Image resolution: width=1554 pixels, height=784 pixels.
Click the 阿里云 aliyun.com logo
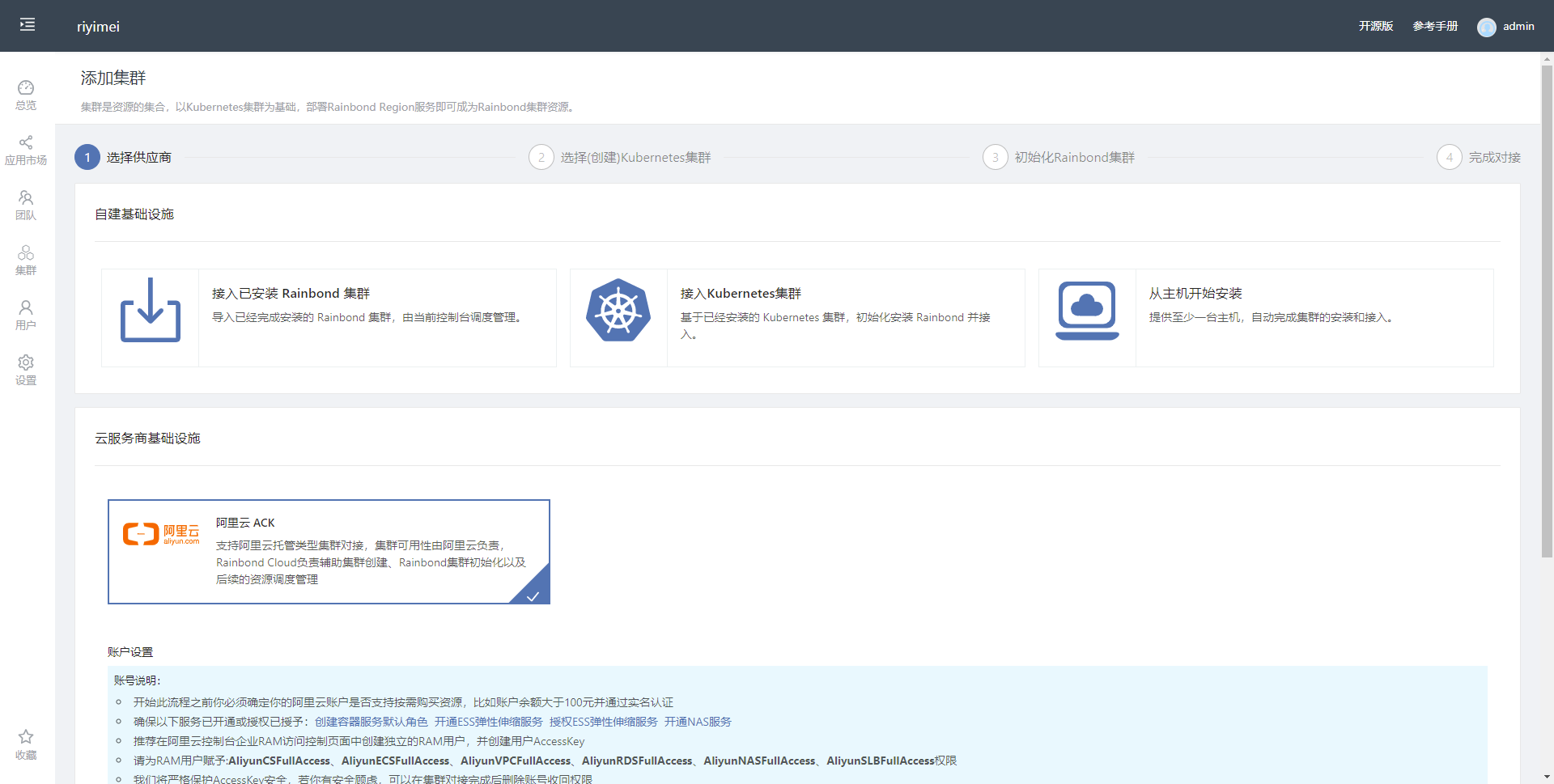(161, 534)
